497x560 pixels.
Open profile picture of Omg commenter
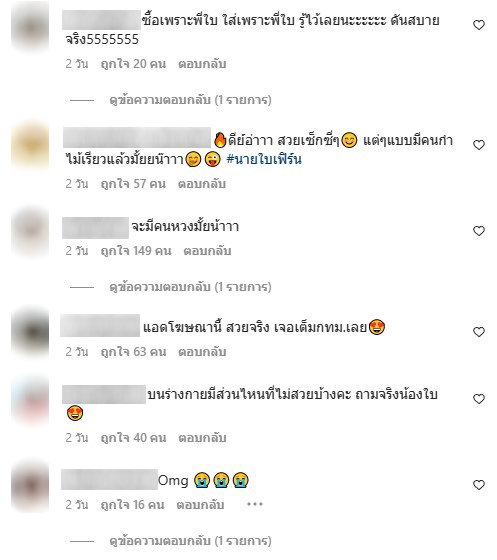point(30,487)
